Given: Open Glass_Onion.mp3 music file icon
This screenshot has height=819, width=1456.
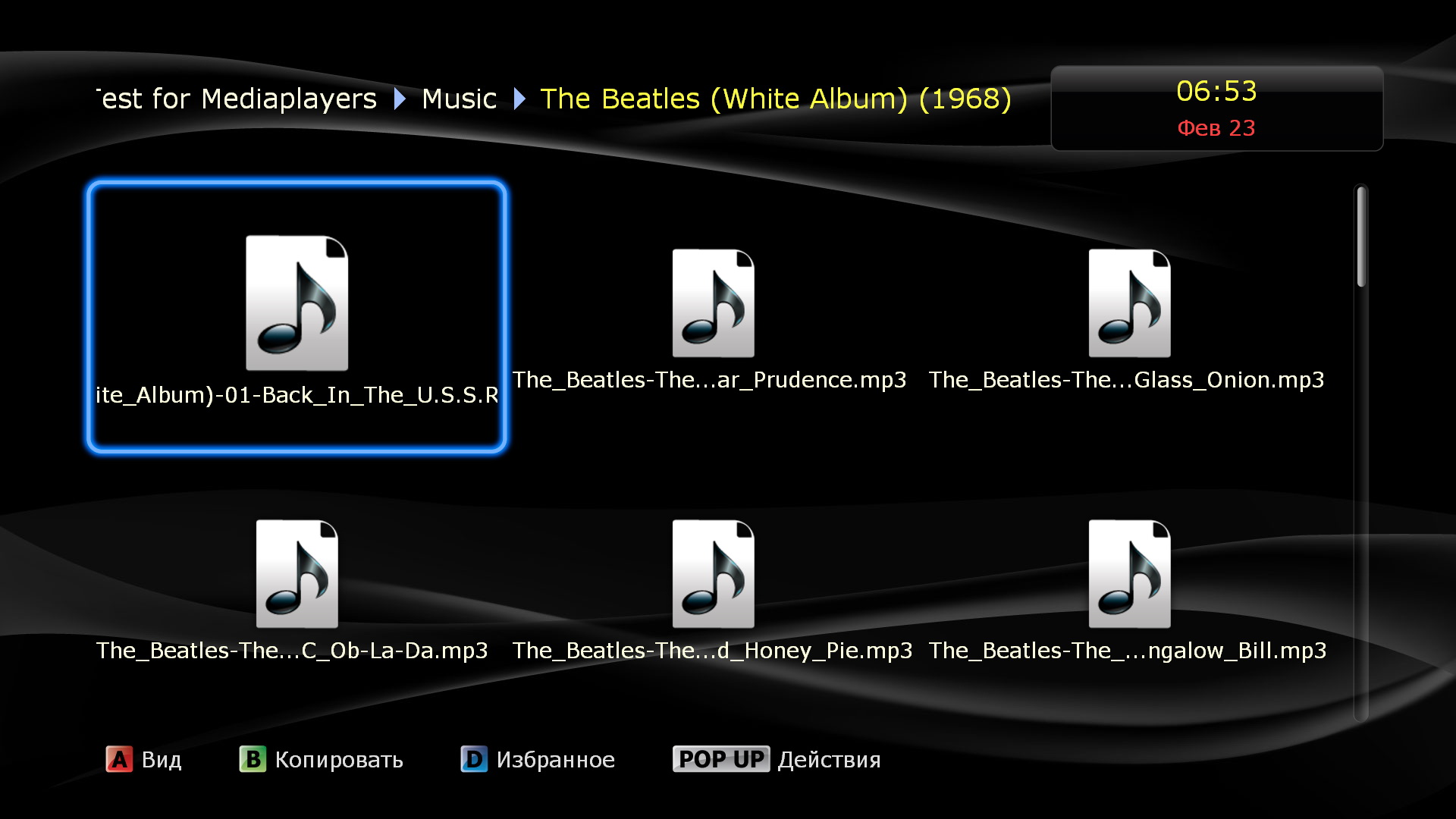Looking at the screenshot, I should [1129, 303].
